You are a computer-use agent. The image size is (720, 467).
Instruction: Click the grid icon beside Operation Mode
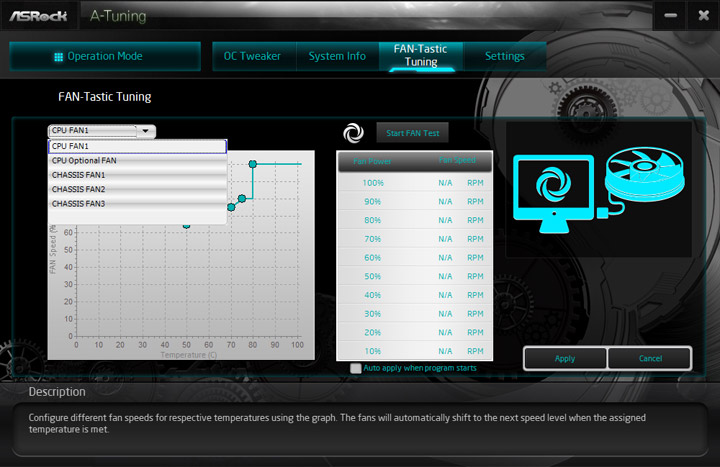point(58,57)
